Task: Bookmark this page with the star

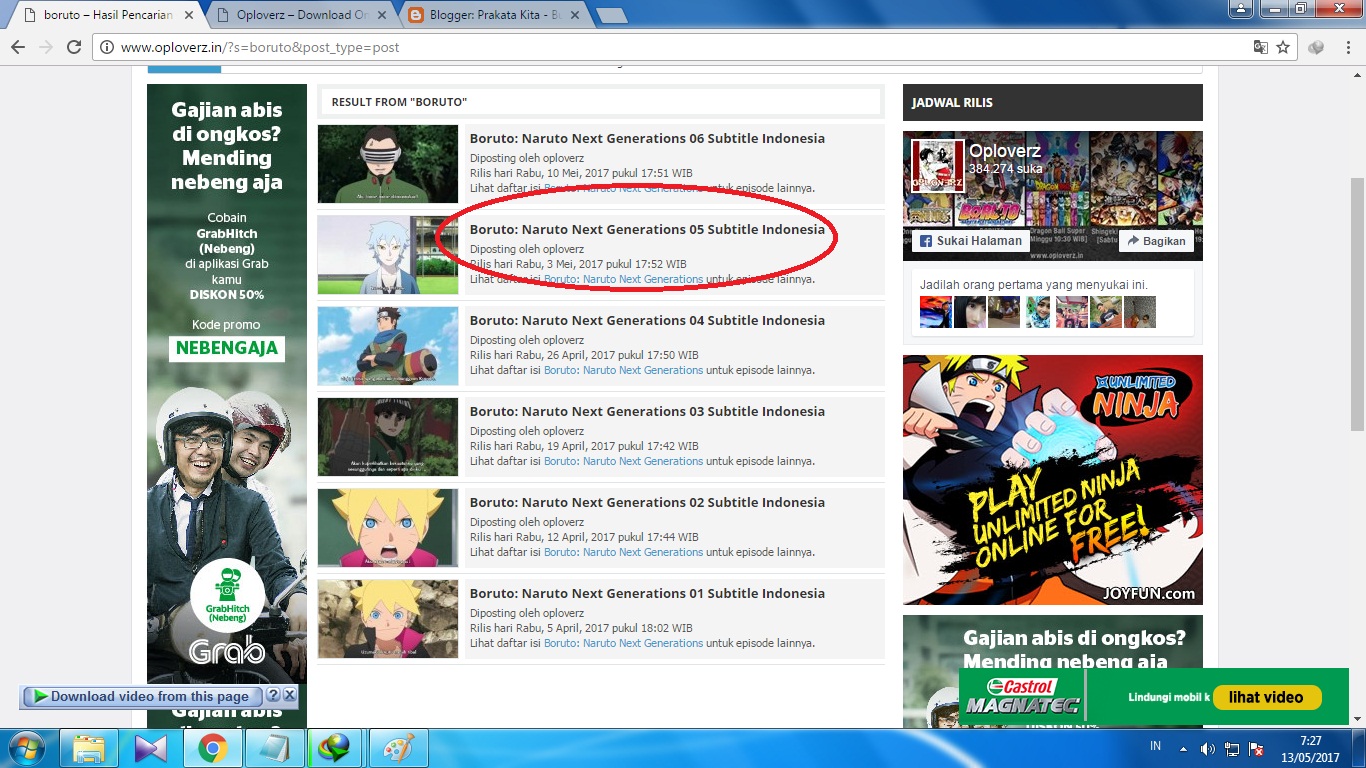Action: [1283, 47]
